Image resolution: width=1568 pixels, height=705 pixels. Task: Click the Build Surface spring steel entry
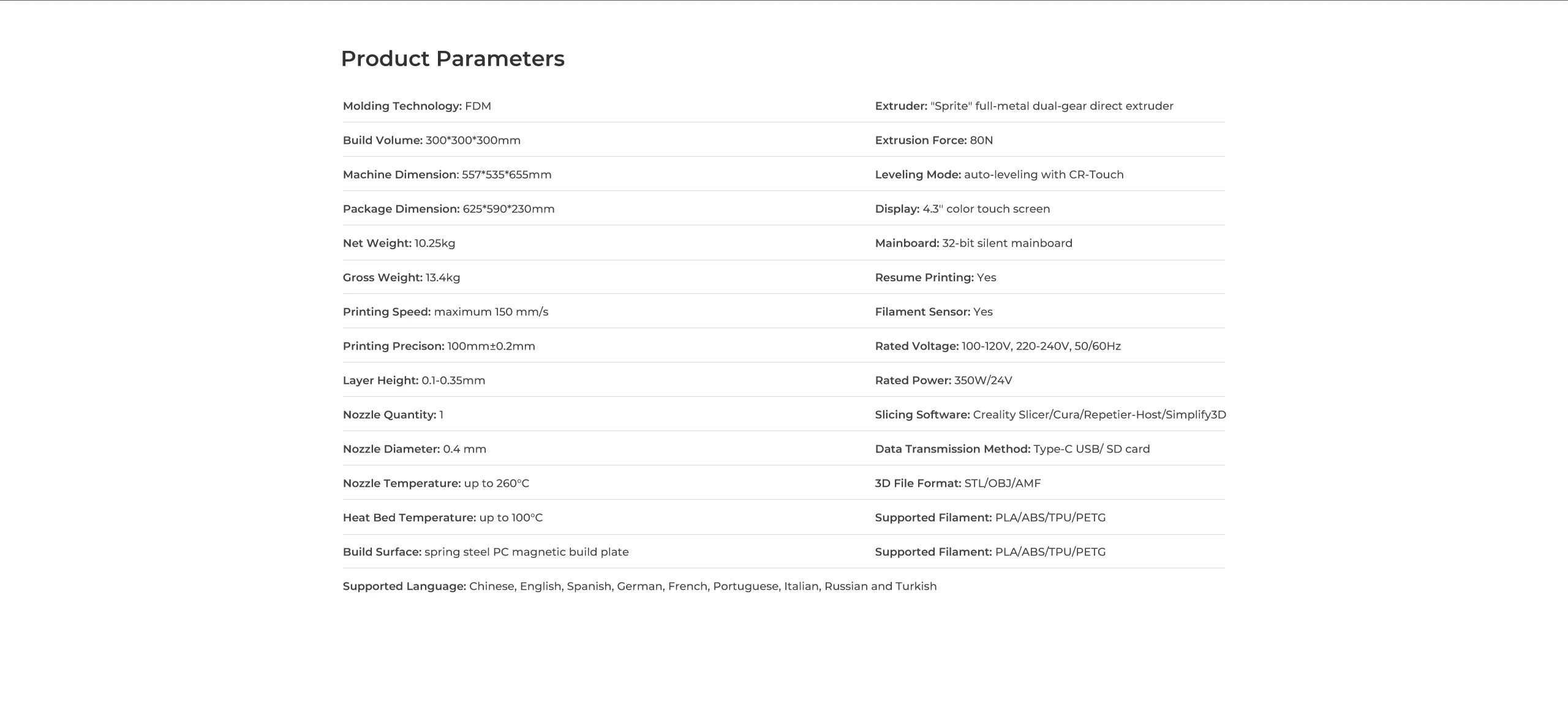pyautogui.click(x=485, y=552)
